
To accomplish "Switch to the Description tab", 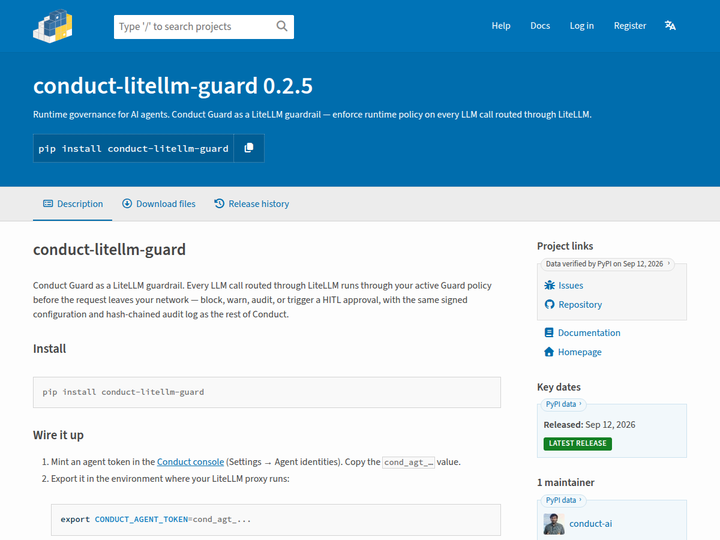I will [73, 204].
